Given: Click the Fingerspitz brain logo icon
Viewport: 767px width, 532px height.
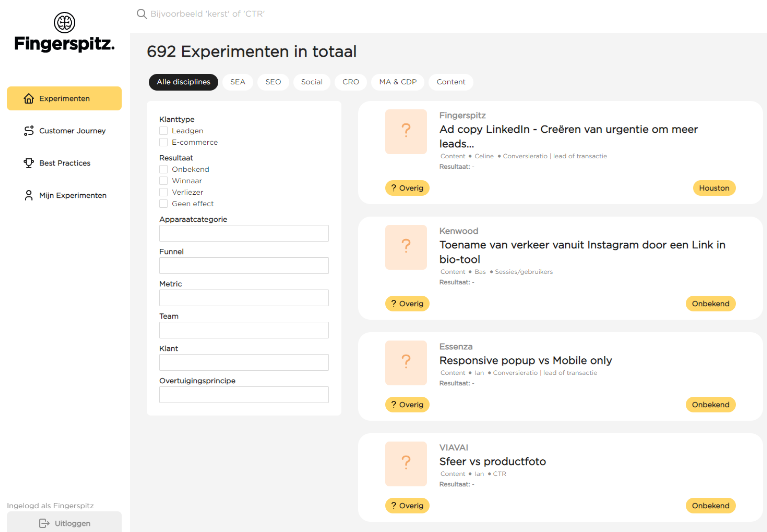Looking at the screenshot, I should [x=64, y=22].
